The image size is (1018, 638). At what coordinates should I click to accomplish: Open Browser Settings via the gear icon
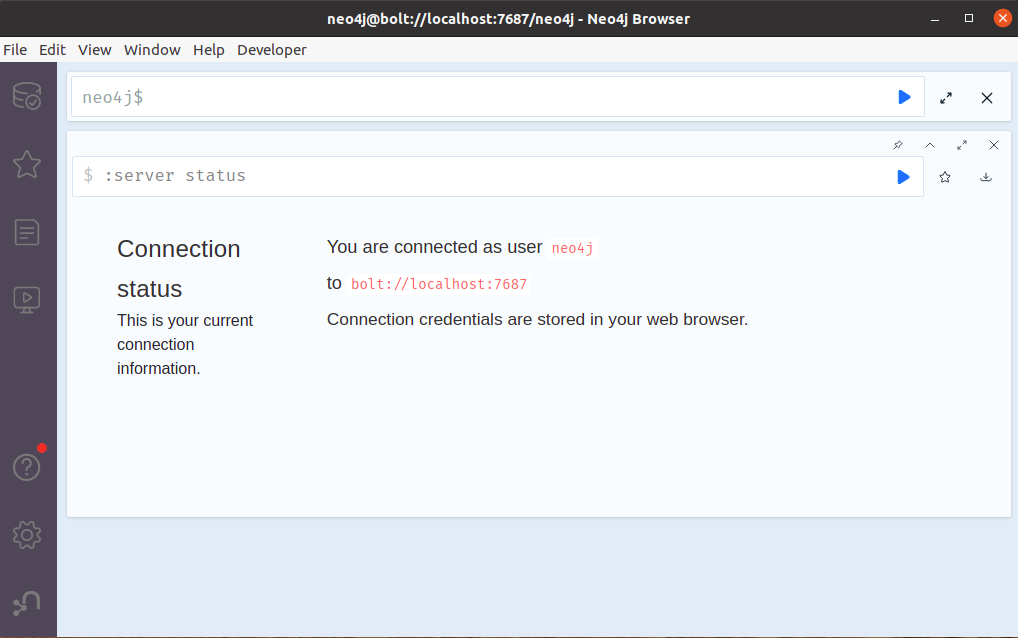point(26,535)
